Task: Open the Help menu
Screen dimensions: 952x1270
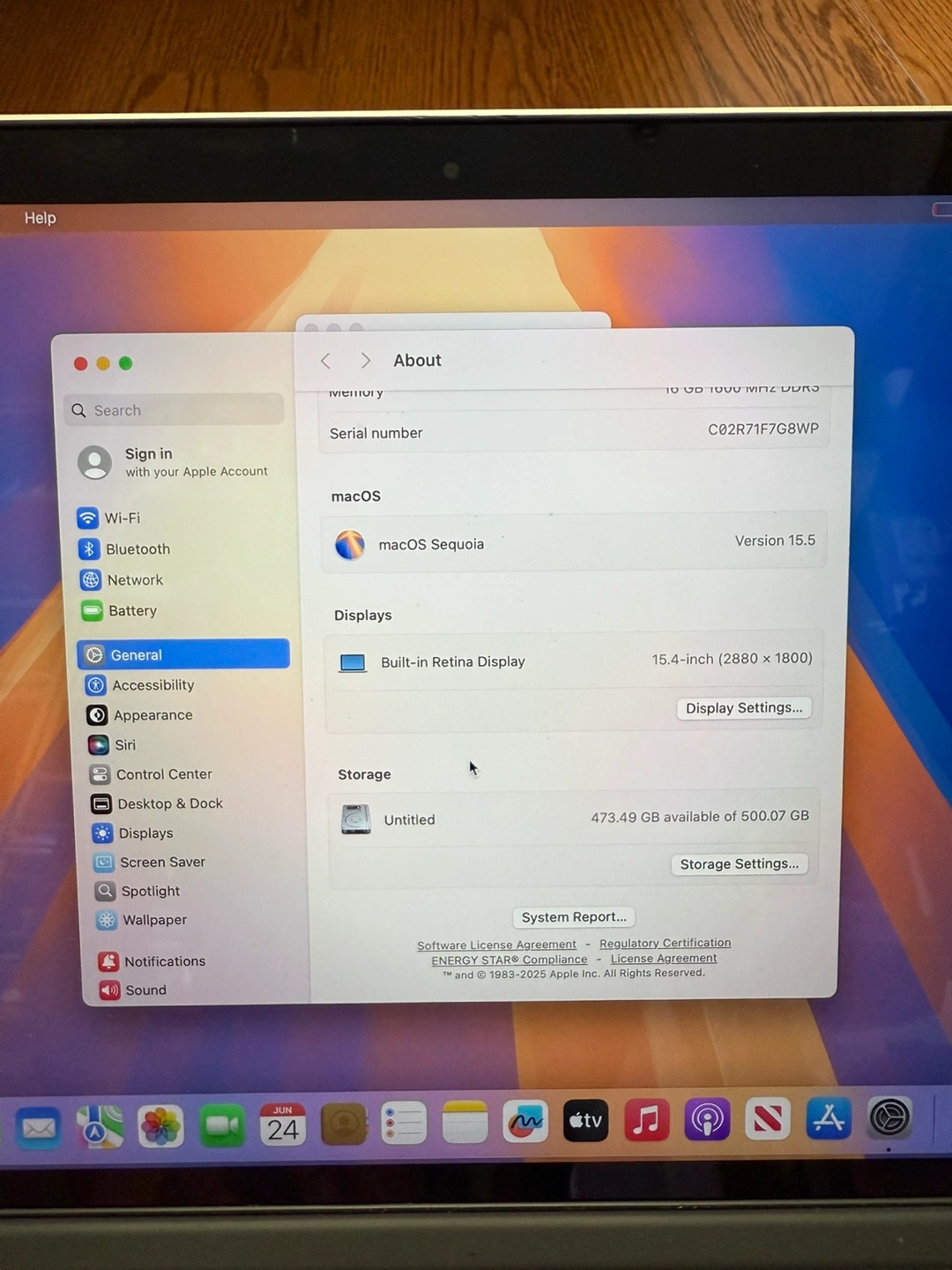Action: tap(40, 218)
